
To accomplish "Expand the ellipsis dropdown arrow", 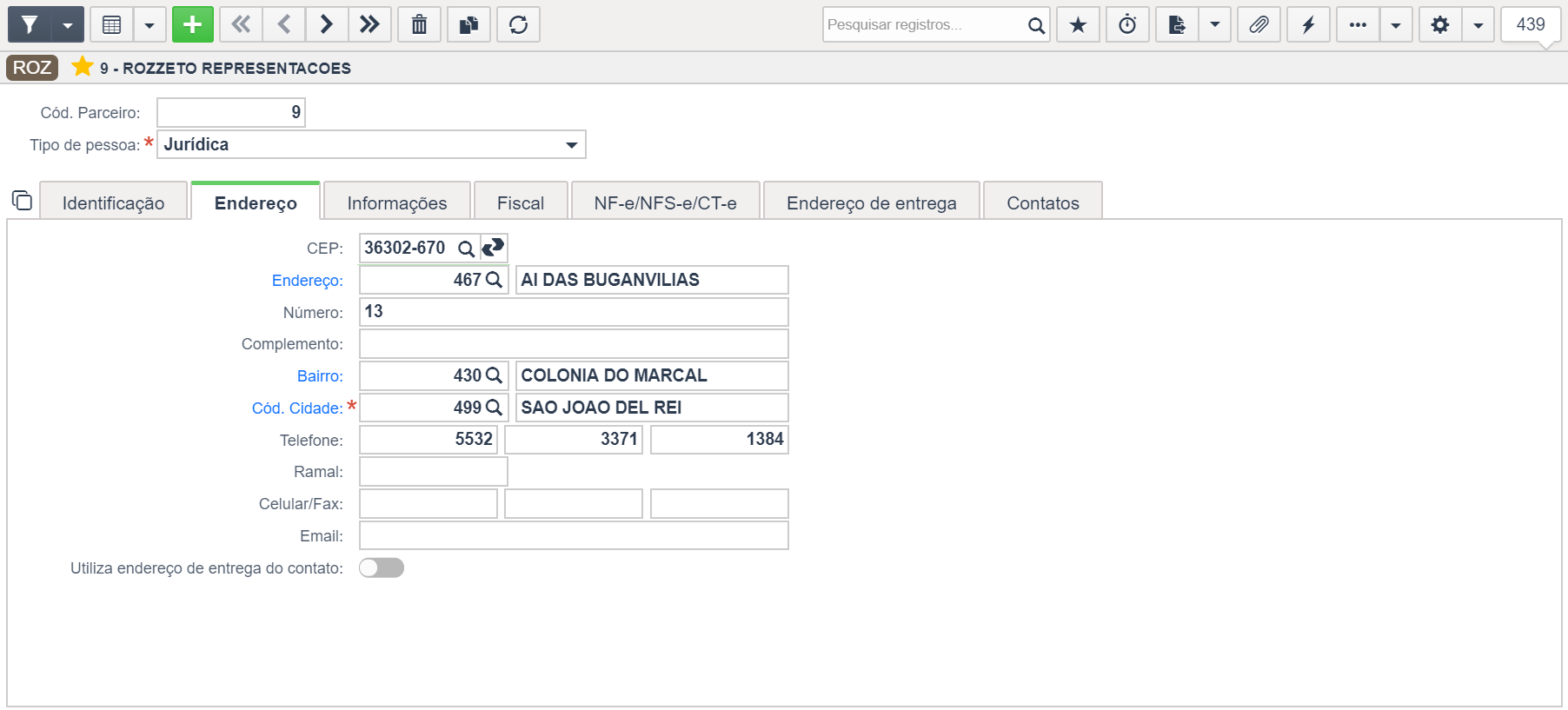I will tap(1396, 24).
